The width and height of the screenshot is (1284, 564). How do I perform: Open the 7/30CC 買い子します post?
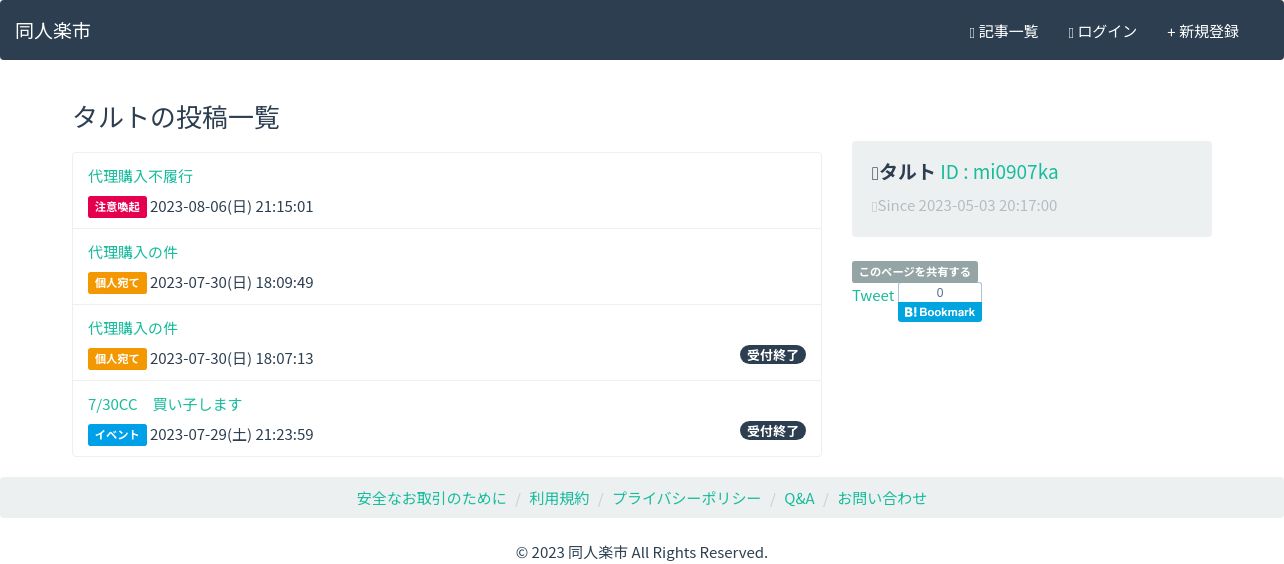tap(165, 404)
